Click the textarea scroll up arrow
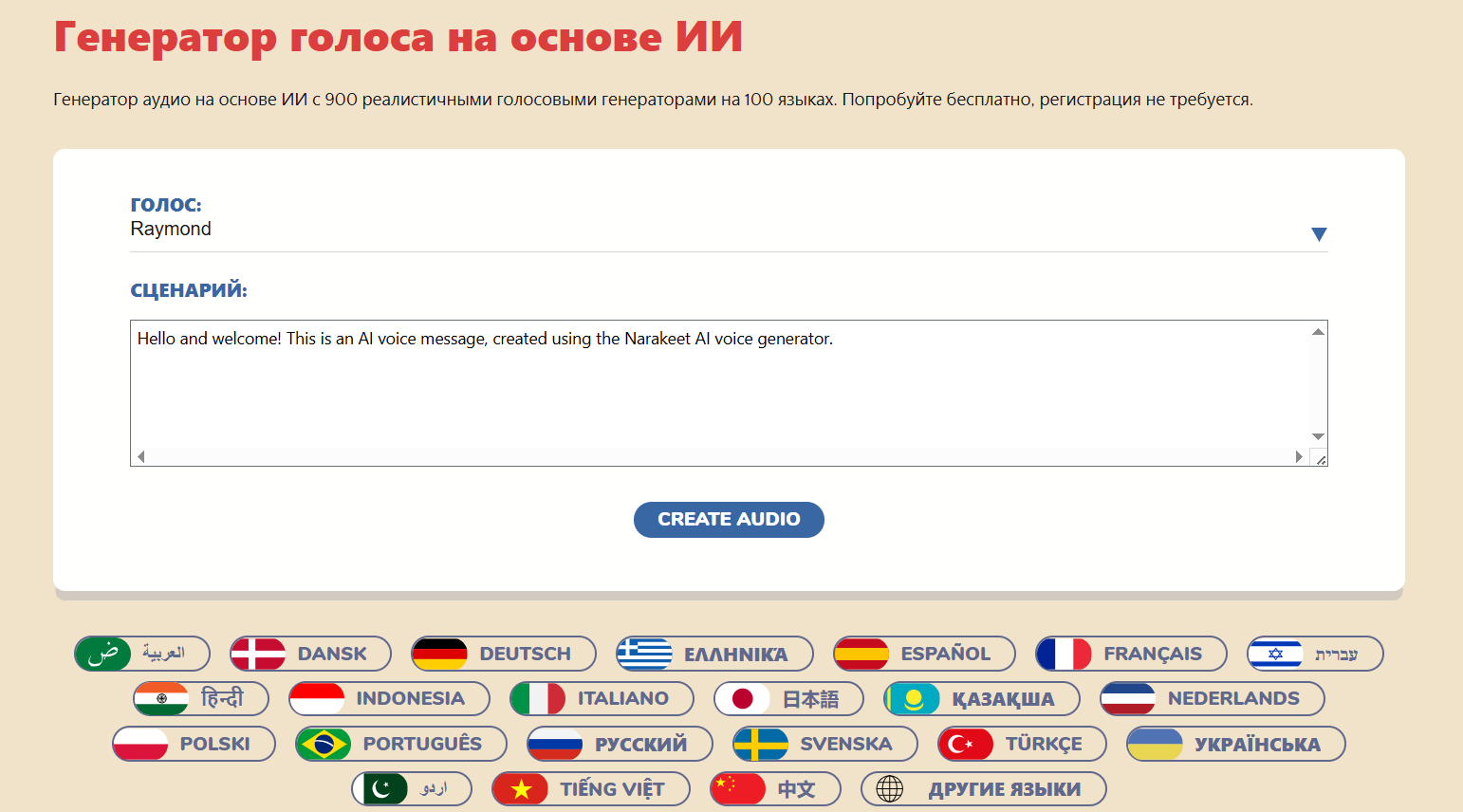Viewport: 1463px width, 812px height. [x=1318, y=331]
